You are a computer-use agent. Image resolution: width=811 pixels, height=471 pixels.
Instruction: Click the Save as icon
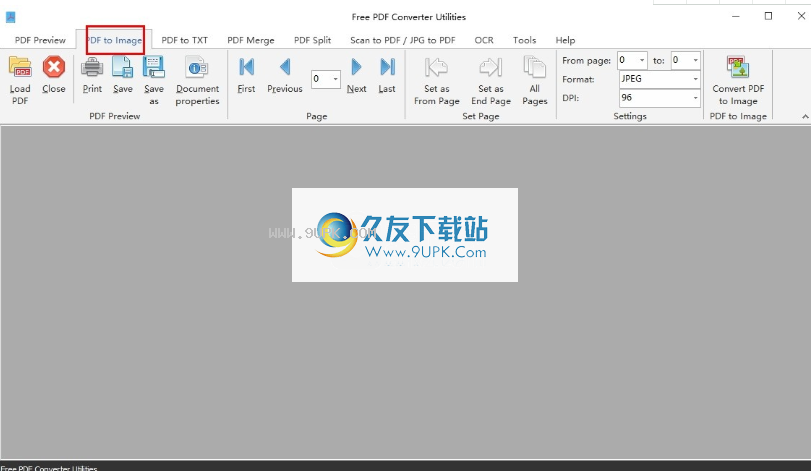coord(154,67)
